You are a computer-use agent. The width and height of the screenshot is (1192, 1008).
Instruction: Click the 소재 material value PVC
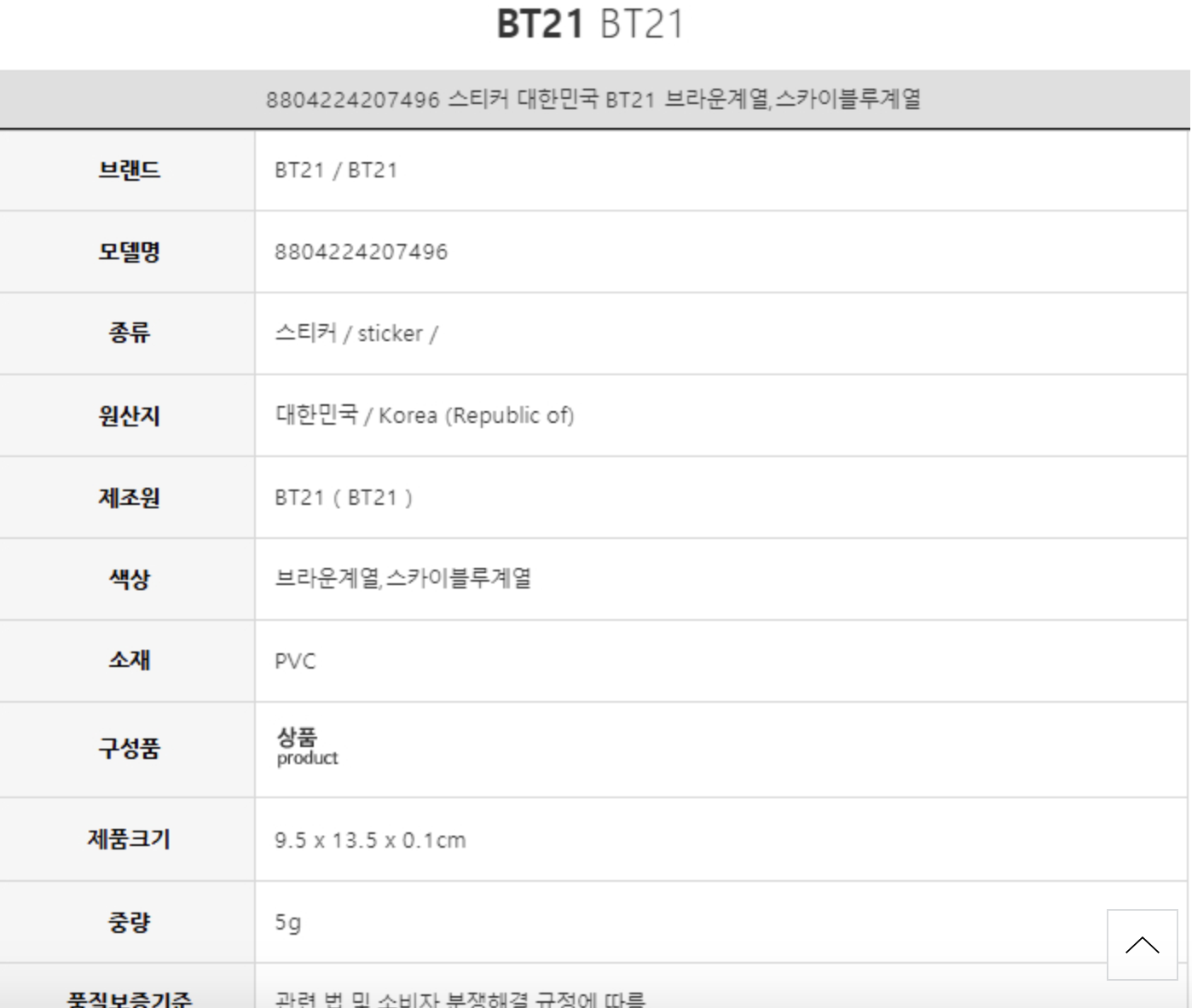tap(295, 661)
